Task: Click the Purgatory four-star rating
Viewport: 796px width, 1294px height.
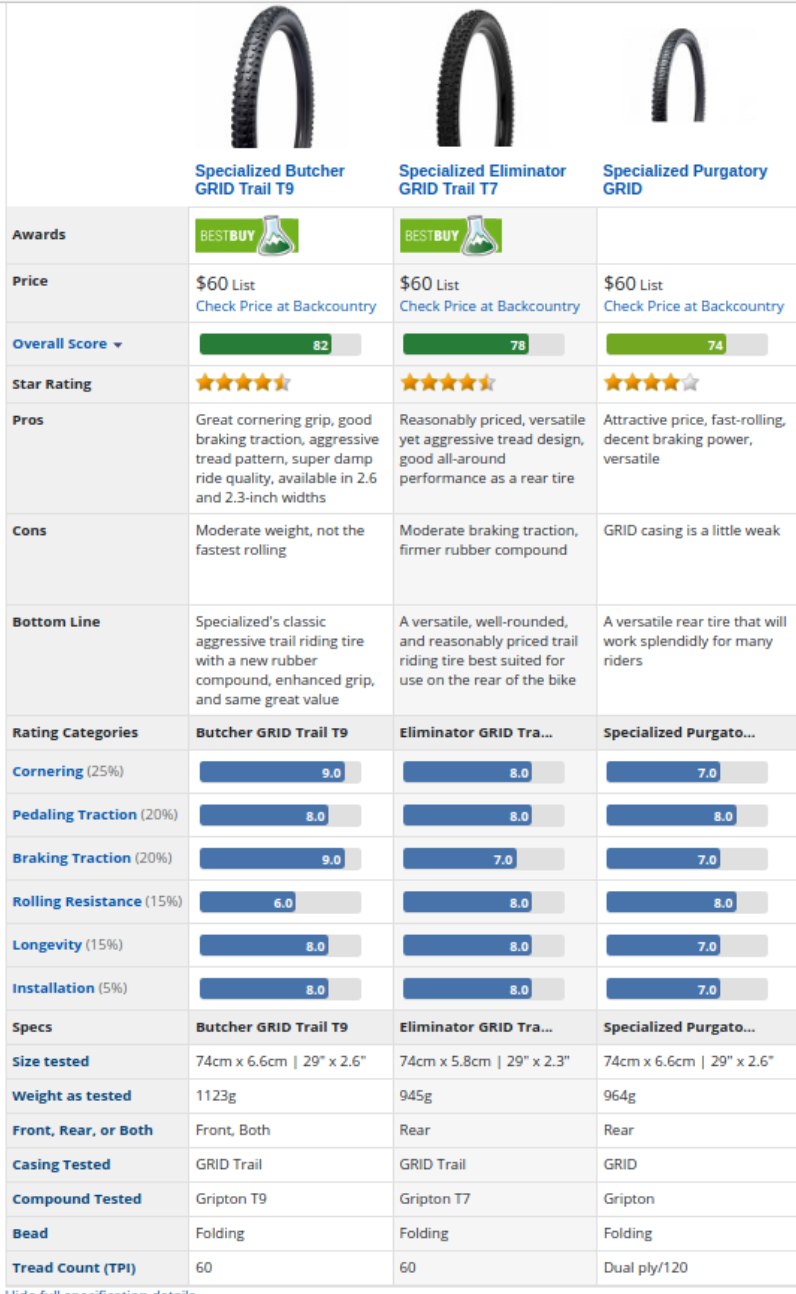Action: 650,382
